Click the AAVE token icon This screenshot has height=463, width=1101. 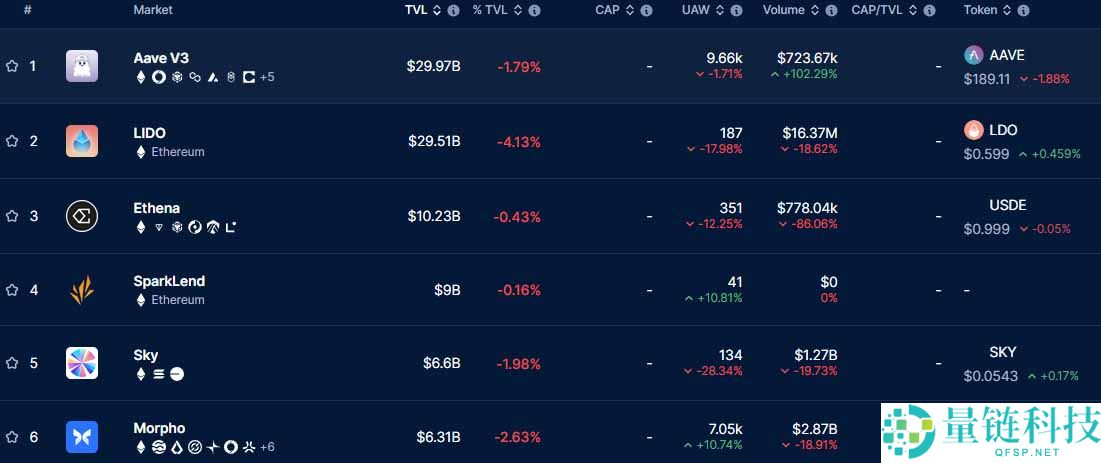pyautogui.click(x=973, y=55)
